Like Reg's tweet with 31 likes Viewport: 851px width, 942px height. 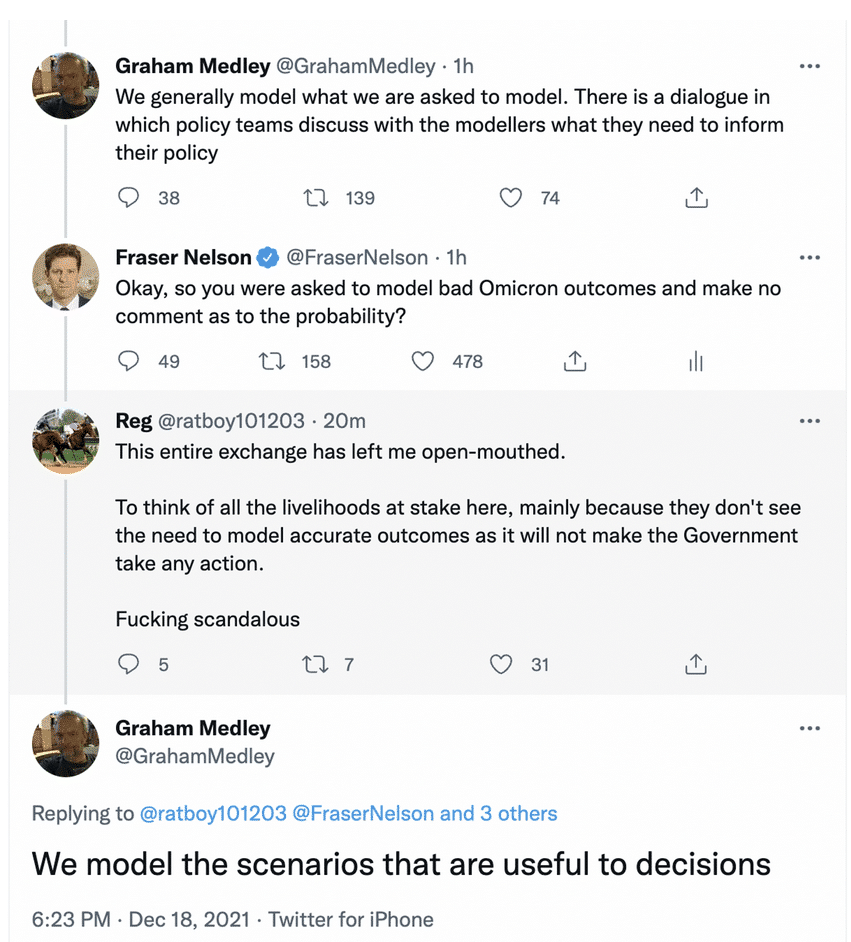tap(501, 664)
